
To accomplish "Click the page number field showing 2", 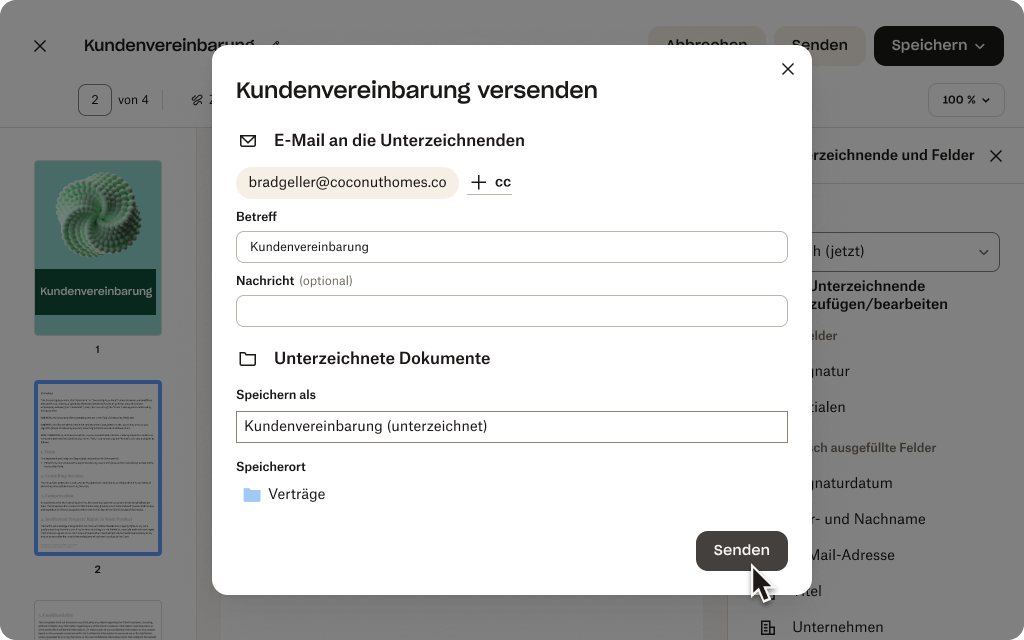I will [x=95, y=100].
